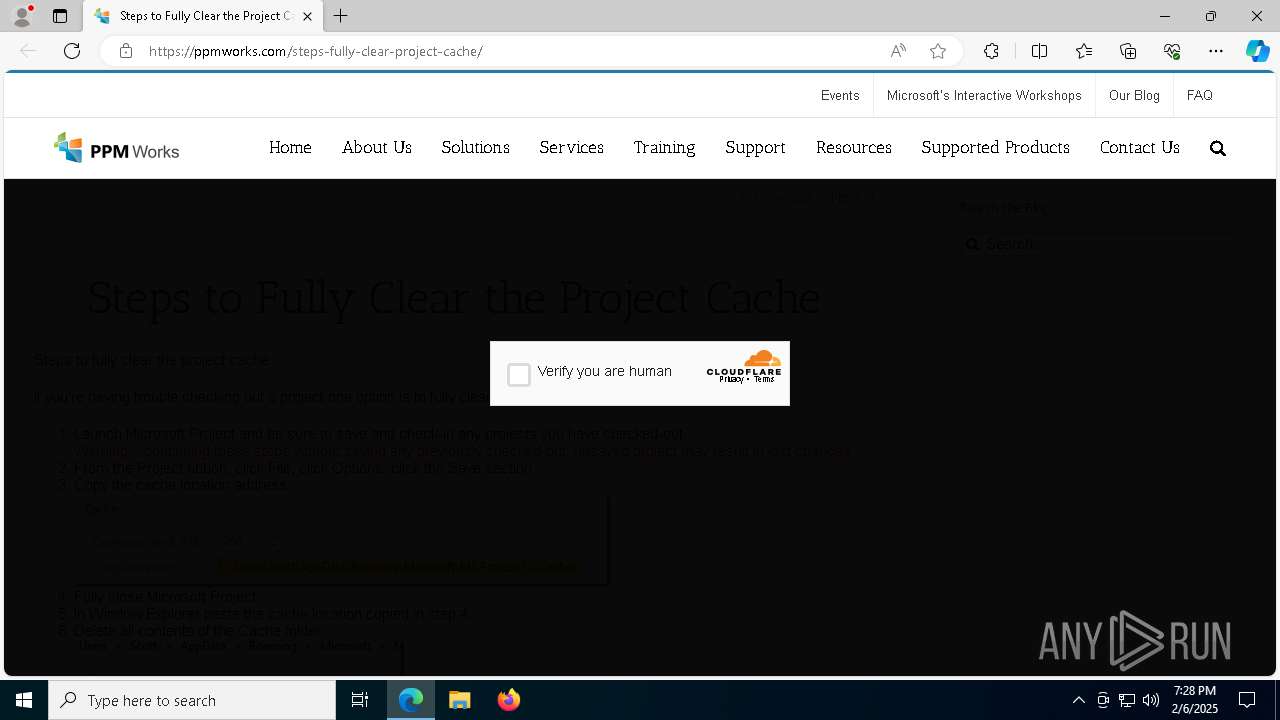Viewport: 1280px width, 720px height.
Task: Open Cloudflare Privacy link
Action: pyautogui.click(x=731, y=379)
